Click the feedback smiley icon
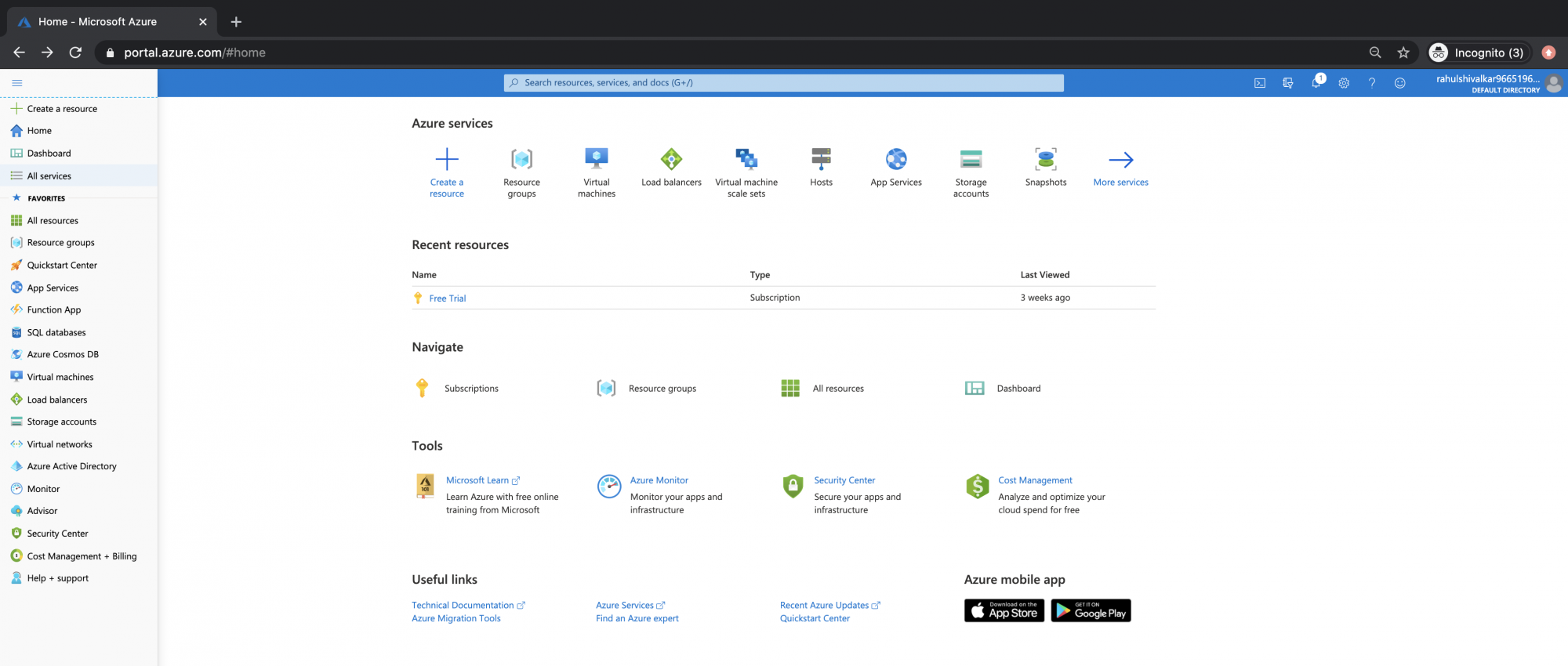 coord(1399,83)
